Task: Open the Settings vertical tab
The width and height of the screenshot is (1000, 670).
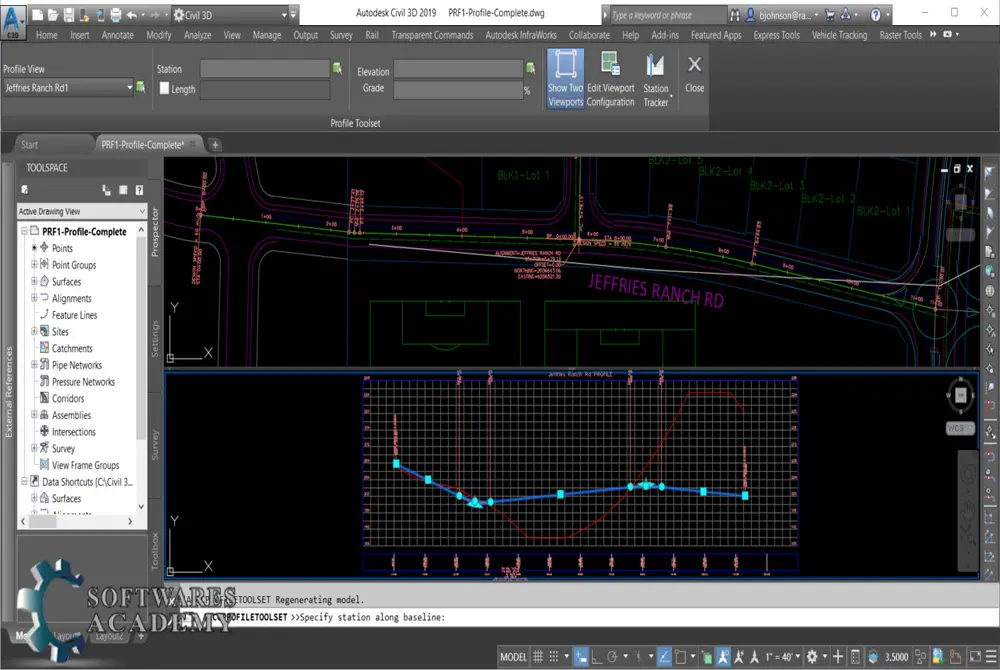Action: click(x=155, y=339)
